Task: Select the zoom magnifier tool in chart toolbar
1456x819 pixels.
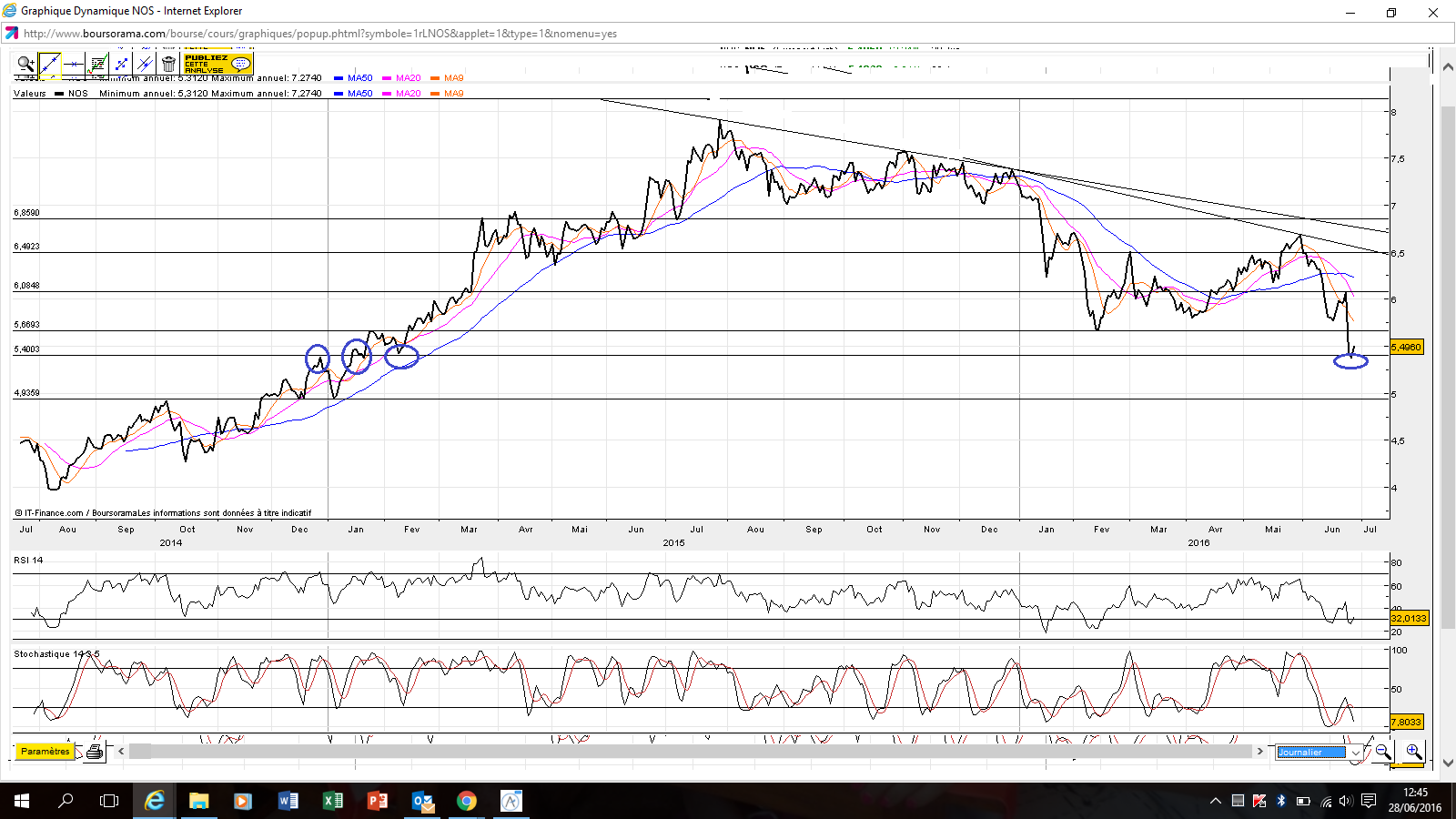Action: click(25, 64)
